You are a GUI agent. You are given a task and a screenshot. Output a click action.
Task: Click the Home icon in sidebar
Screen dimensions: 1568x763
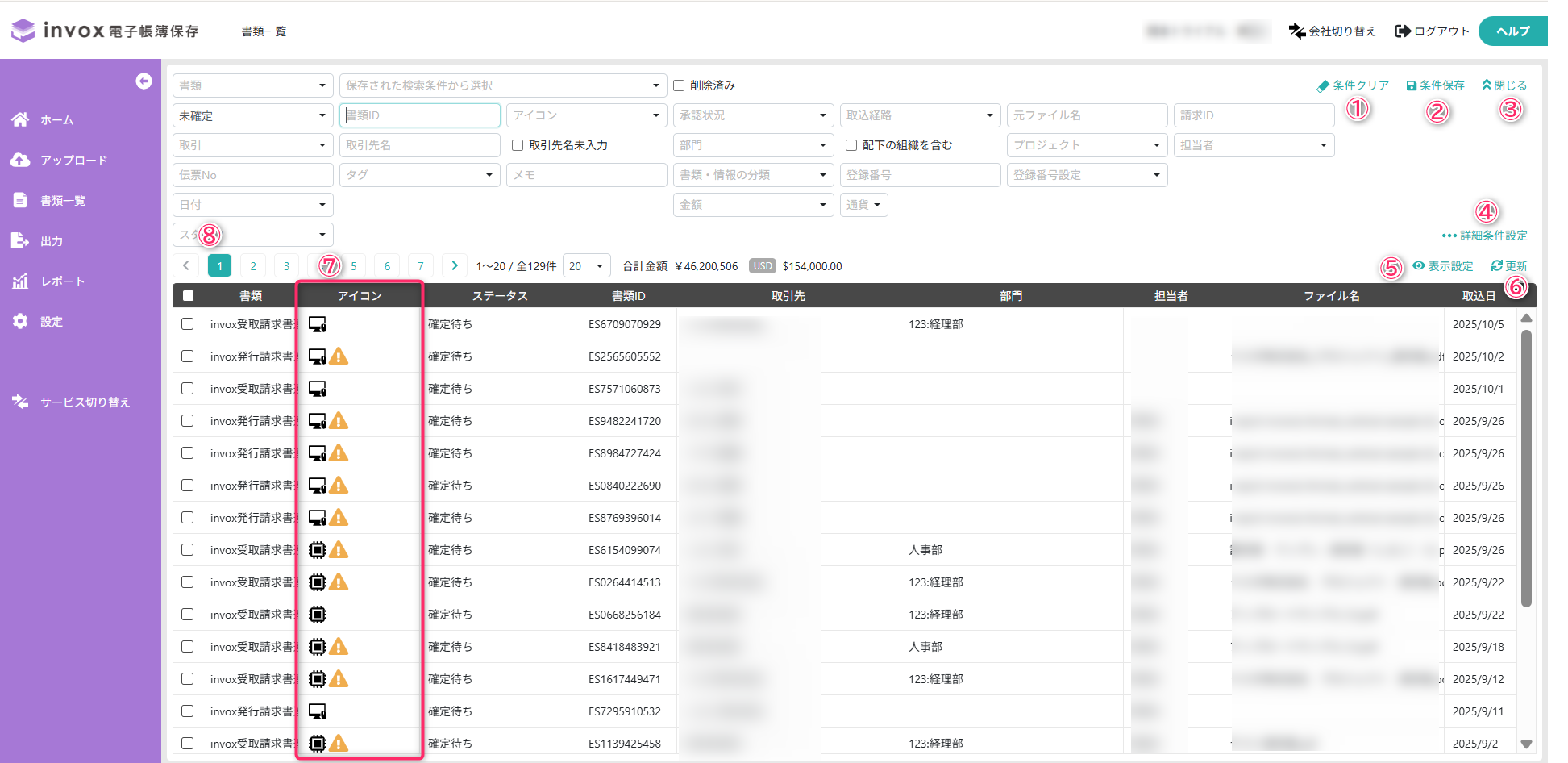[20, 119]
